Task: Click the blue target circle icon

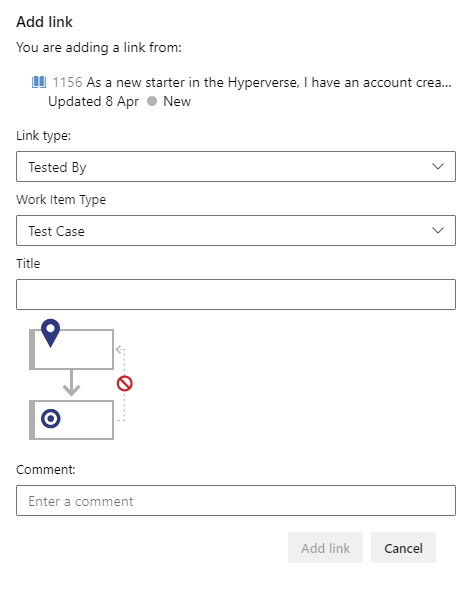Action: point(51,419)
